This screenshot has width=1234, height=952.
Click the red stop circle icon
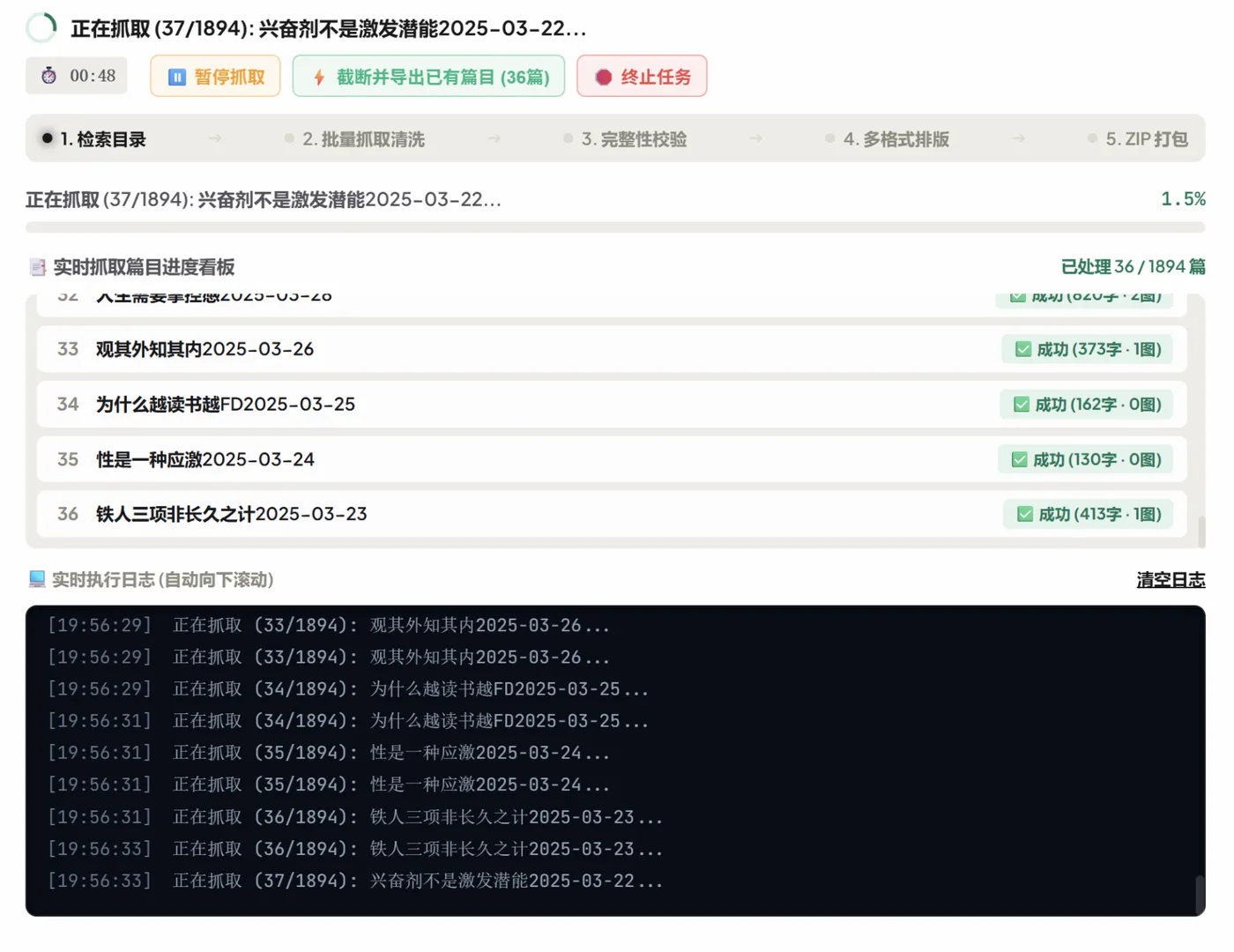point(604,77)
